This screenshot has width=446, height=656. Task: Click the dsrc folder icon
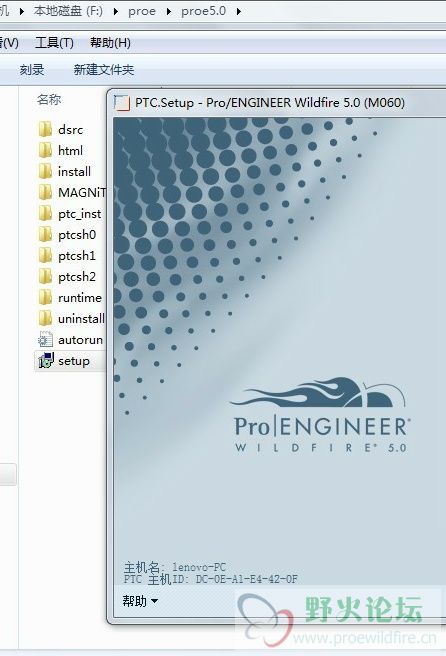45,129
